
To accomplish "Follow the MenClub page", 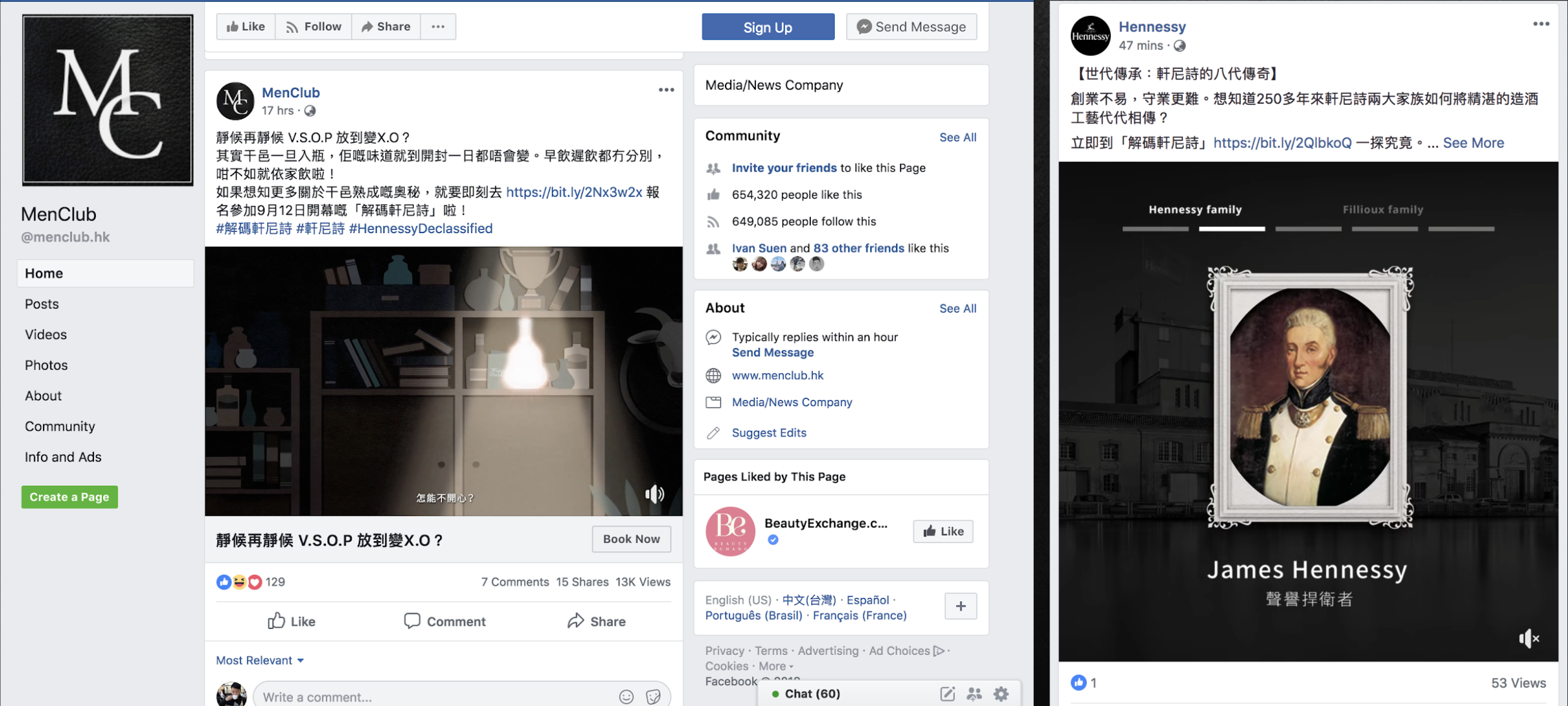I will [x=313, y=27].
